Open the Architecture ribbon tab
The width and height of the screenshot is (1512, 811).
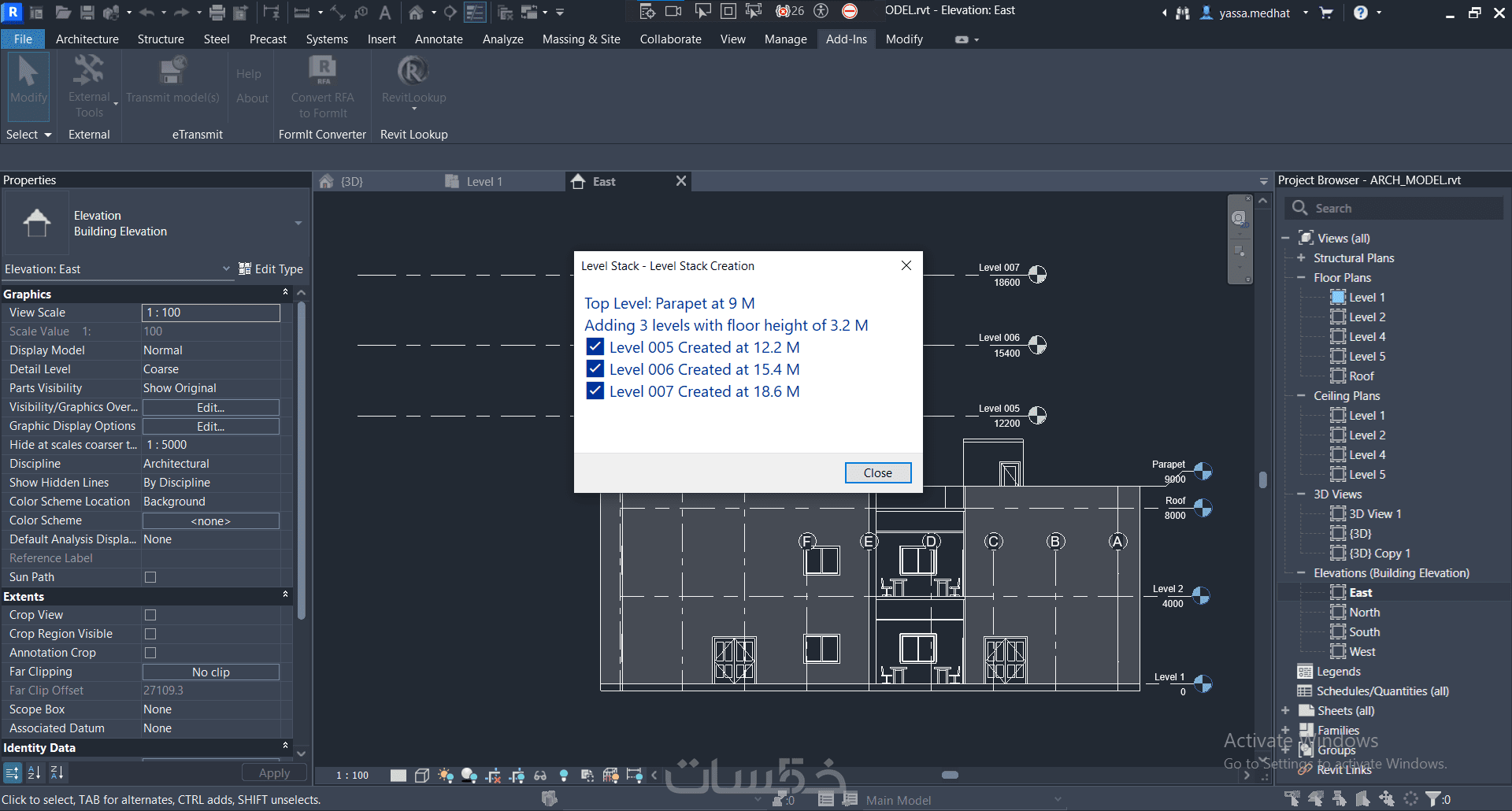[x=87, y=39]
